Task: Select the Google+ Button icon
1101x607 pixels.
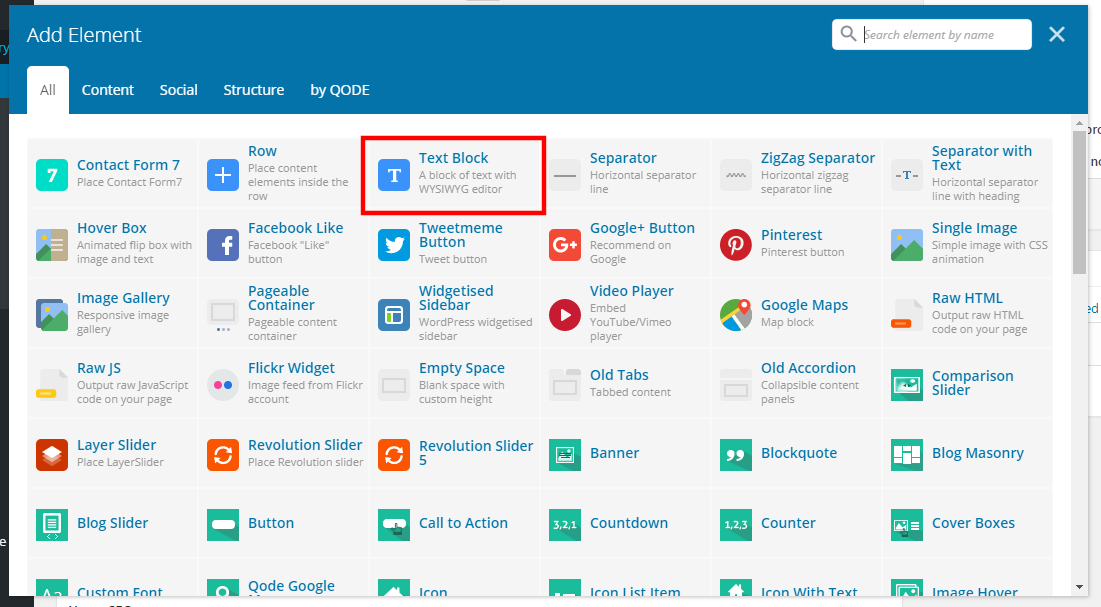Action: 565,244
